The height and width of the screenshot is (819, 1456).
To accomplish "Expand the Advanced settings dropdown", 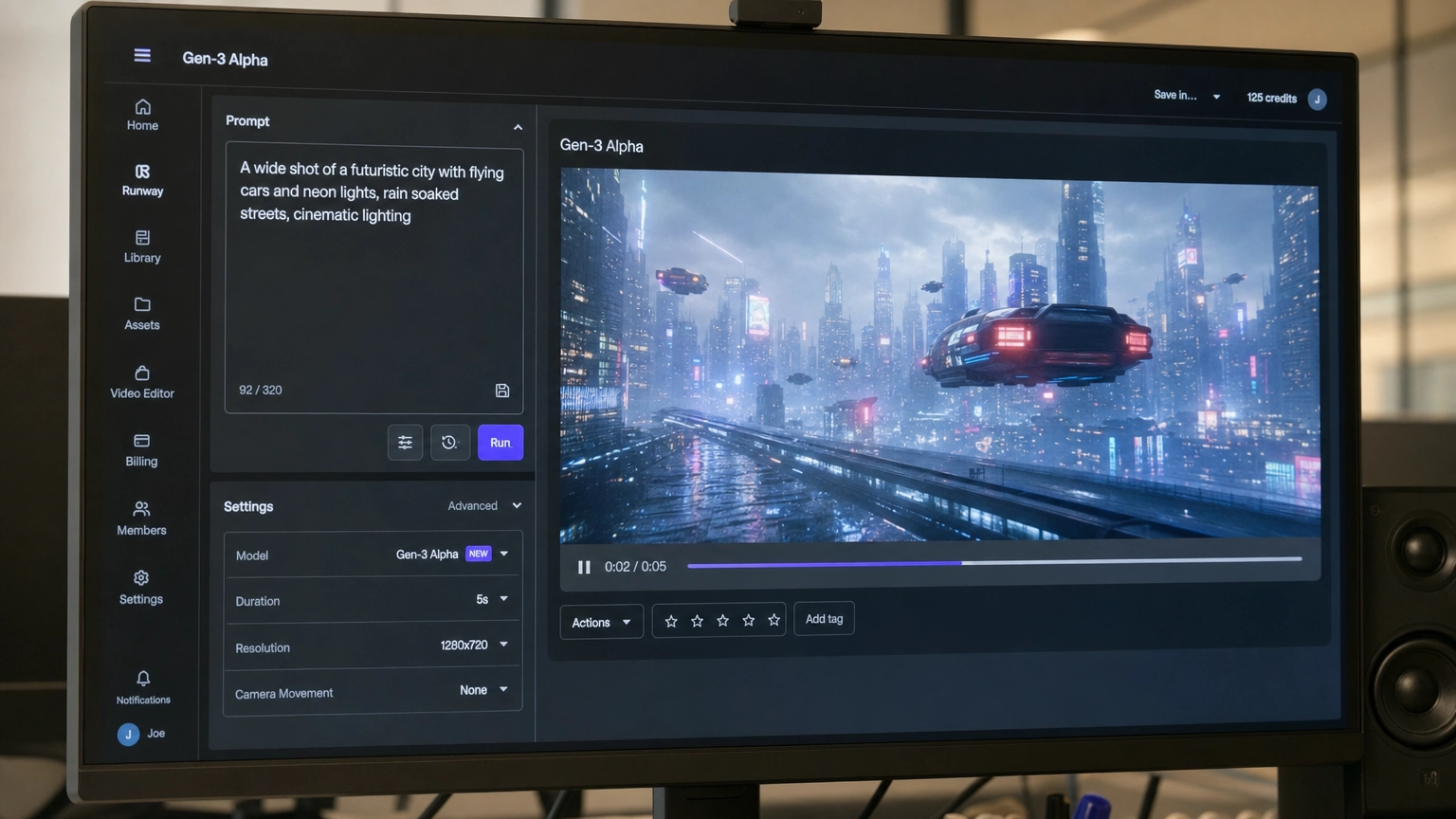I will pos(484,506).
